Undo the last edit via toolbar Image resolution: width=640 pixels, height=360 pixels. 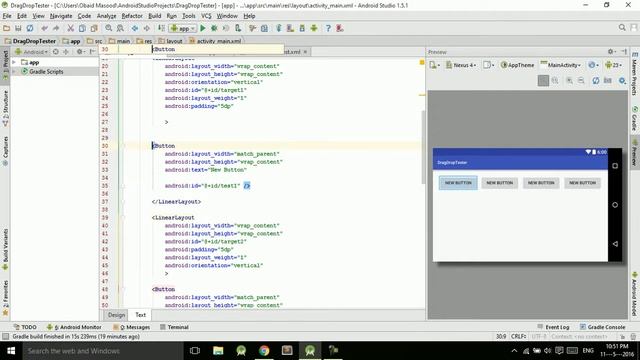(44, 28)
